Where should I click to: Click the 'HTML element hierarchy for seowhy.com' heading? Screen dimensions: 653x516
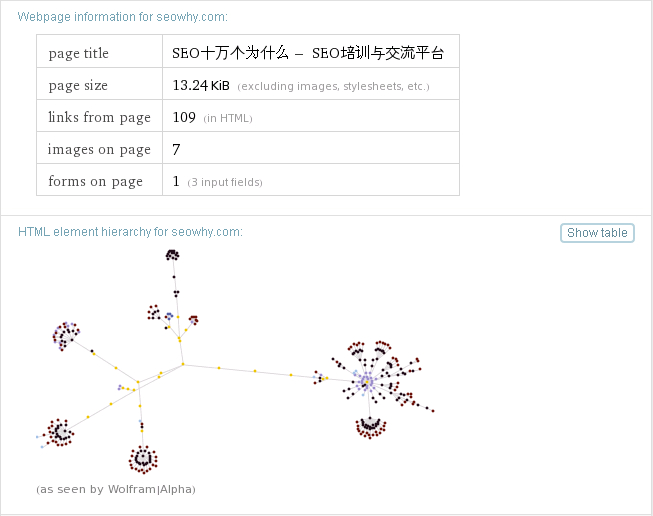tap(130, 232)
